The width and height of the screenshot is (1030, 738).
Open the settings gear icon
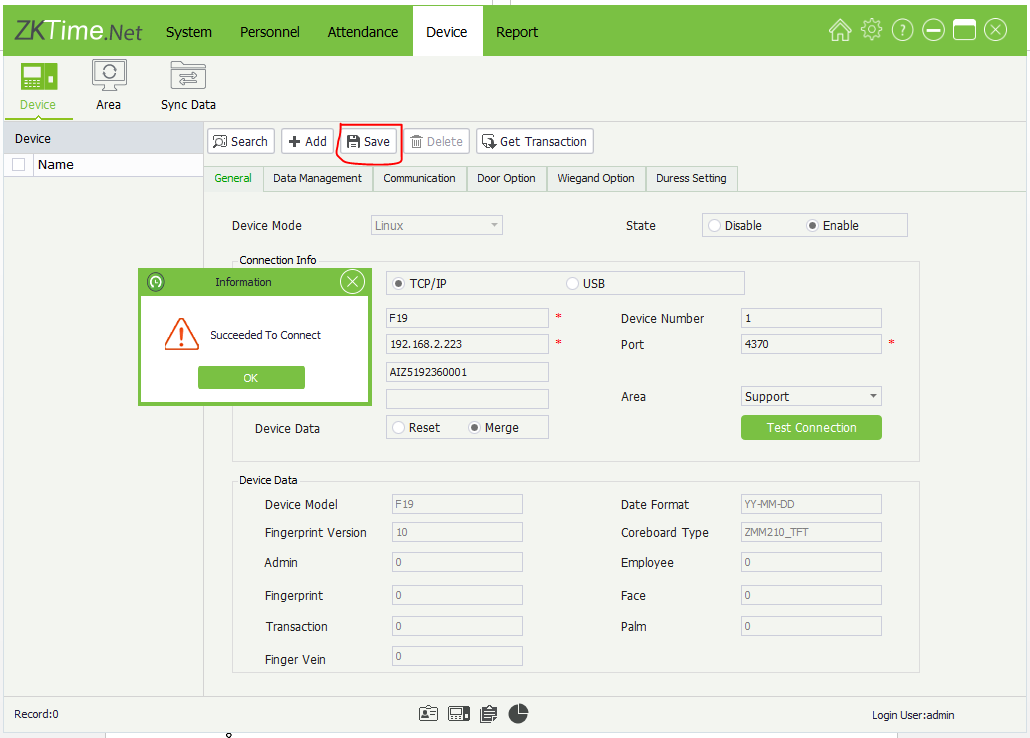tap(871, 30)
